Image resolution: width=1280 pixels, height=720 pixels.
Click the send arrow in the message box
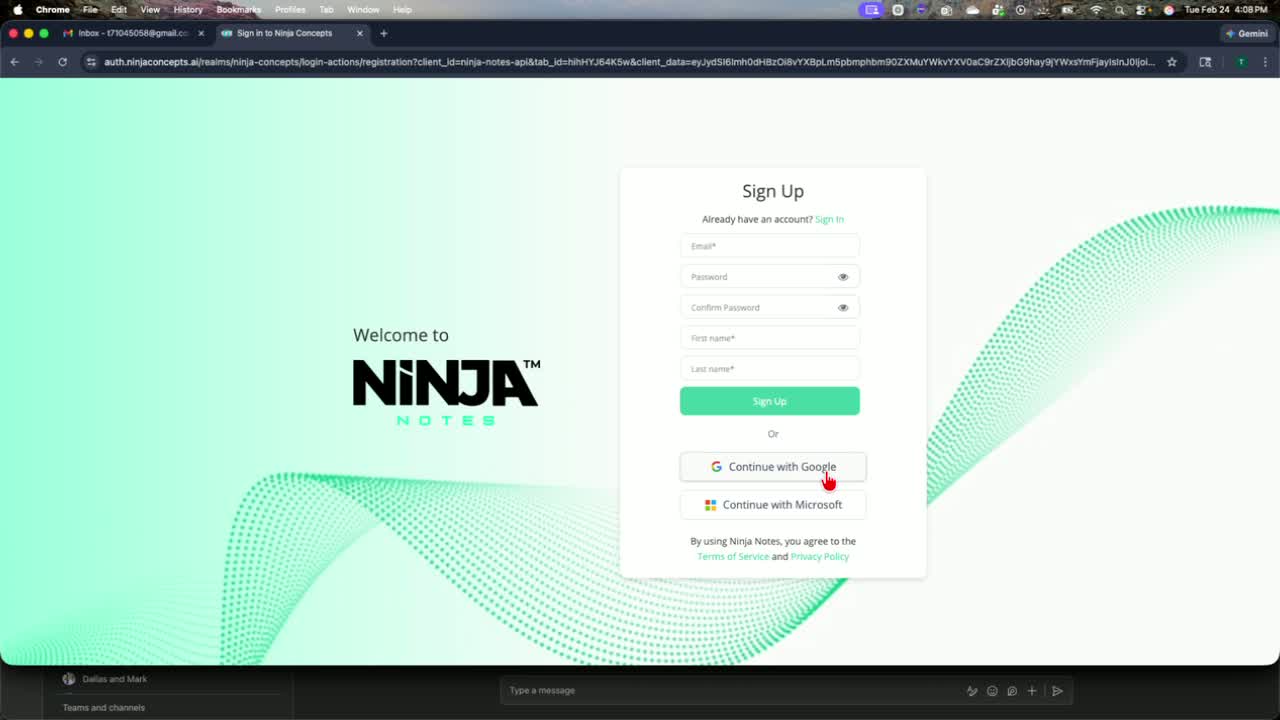(x=1057, y=691)
